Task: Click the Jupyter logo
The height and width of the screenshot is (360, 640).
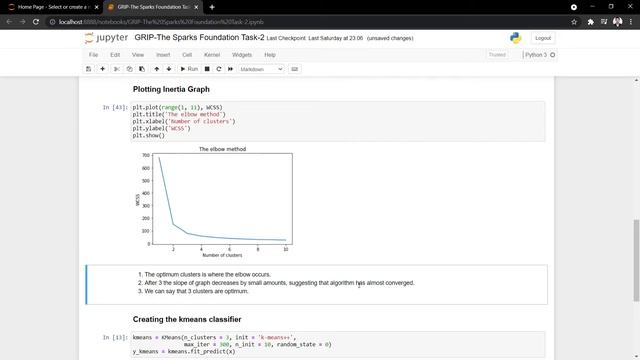Action: pos(106,38)
